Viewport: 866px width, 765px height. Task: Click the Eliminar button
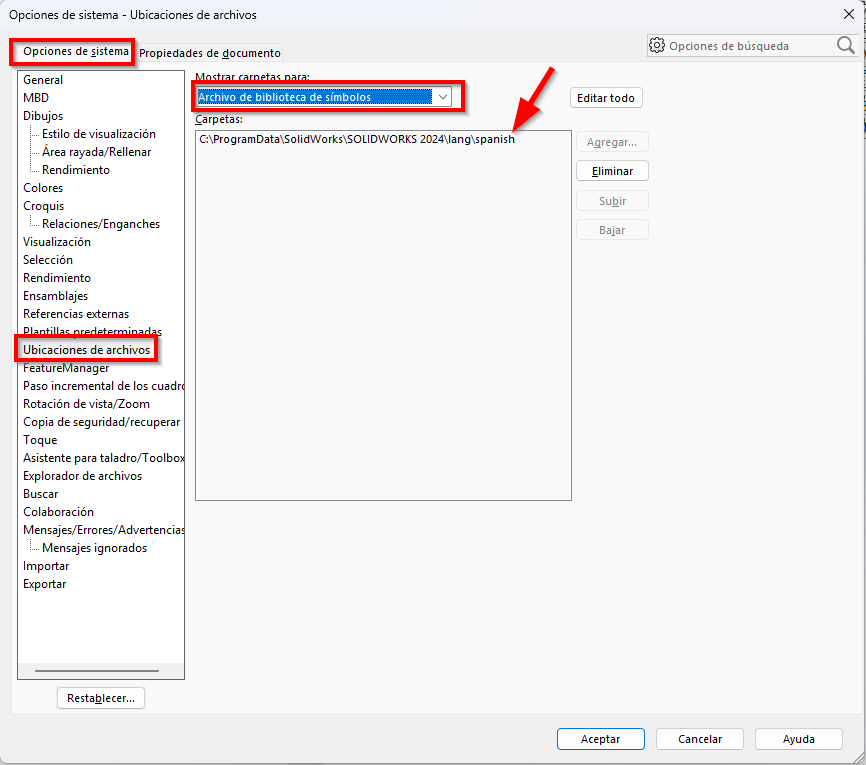pos(612,171)
